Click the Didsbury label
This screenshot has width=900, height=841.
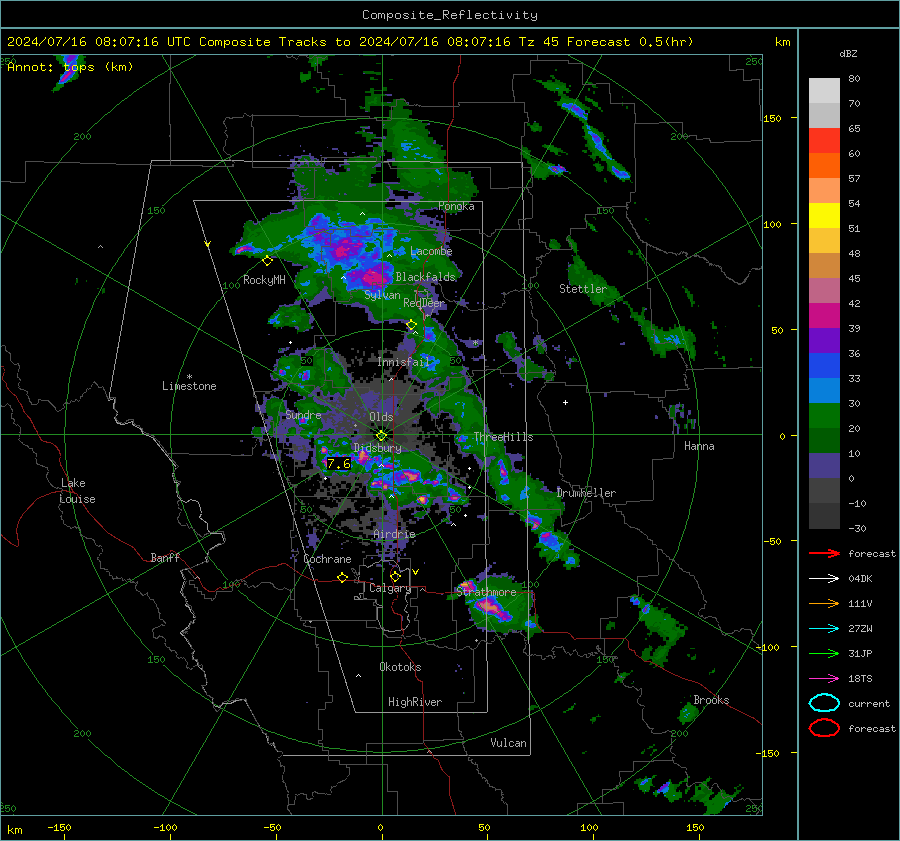(377, 448)
